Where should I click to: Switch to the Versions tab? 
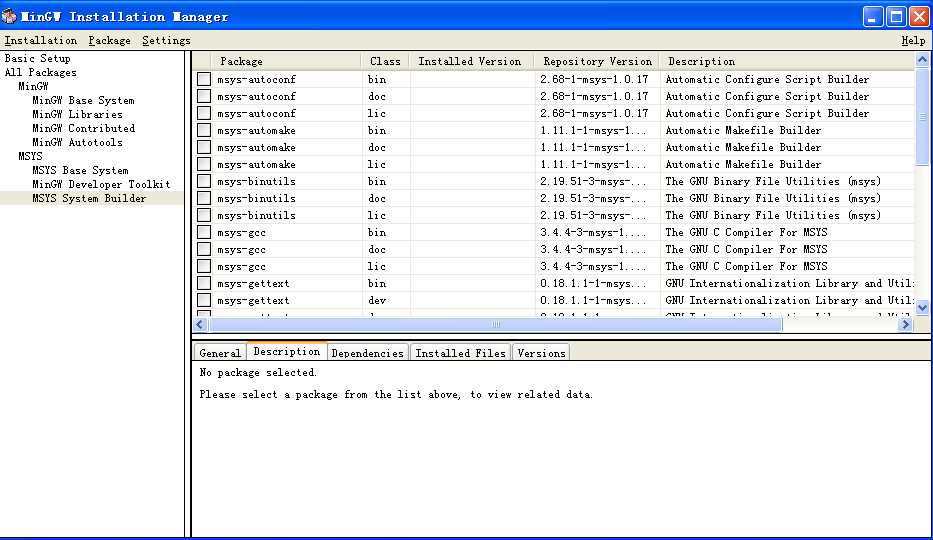(x=541, y=353)
